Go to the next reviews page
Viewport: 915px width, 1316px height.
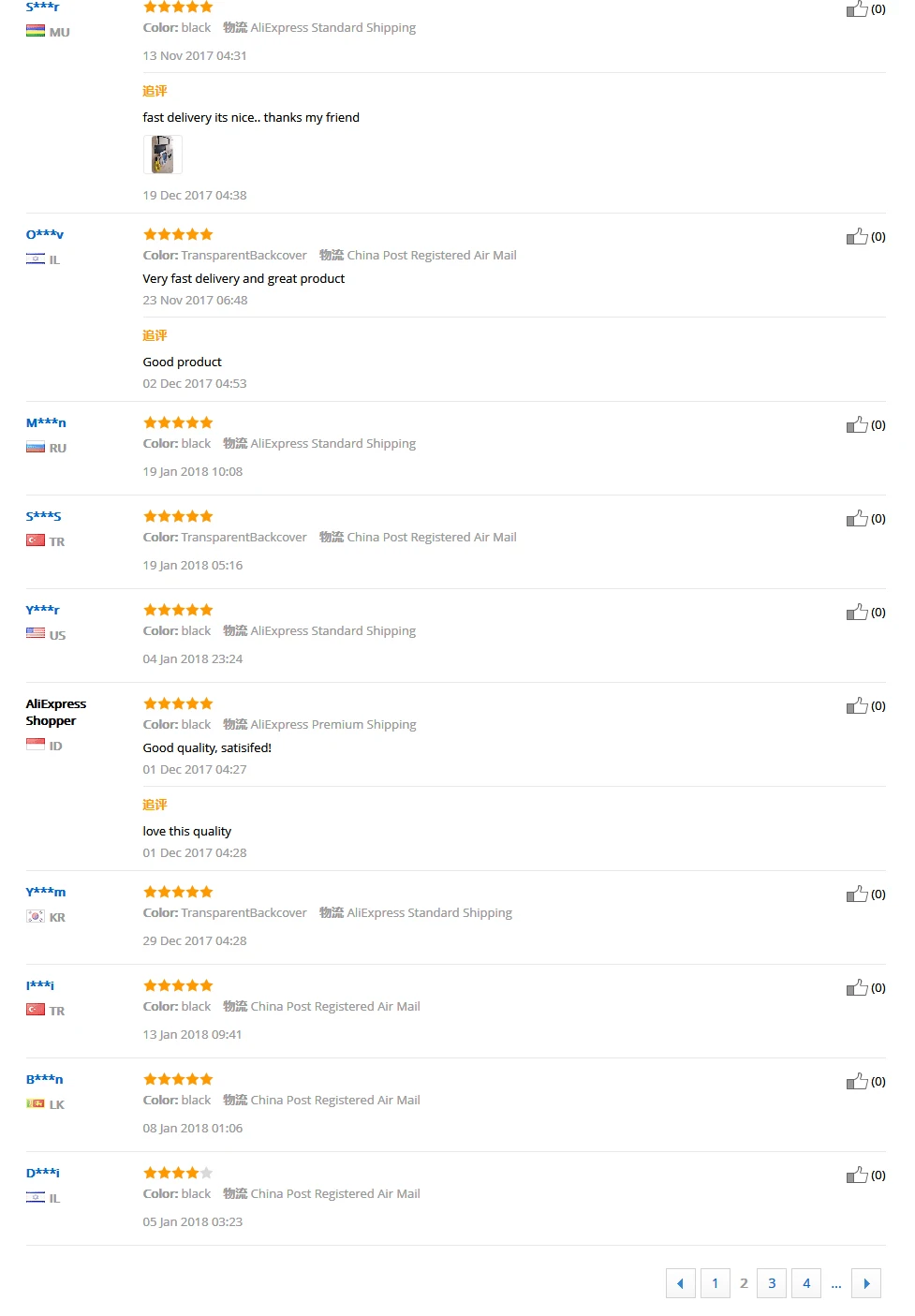[x=866, y=1283]
